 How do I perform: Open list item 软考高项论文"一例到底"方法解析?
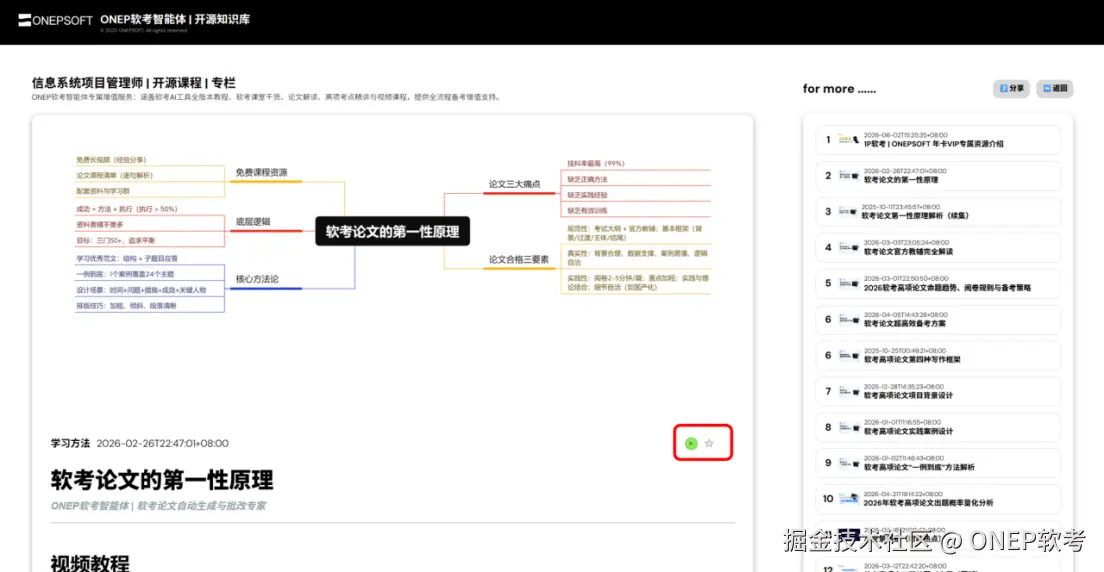(x=938, y=463)
